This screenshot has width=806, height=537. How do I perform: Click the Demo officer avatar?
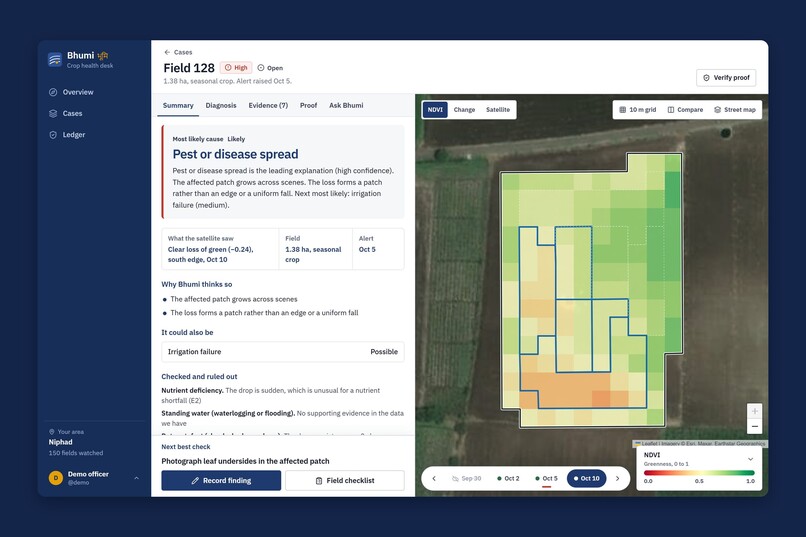point(56,478)
